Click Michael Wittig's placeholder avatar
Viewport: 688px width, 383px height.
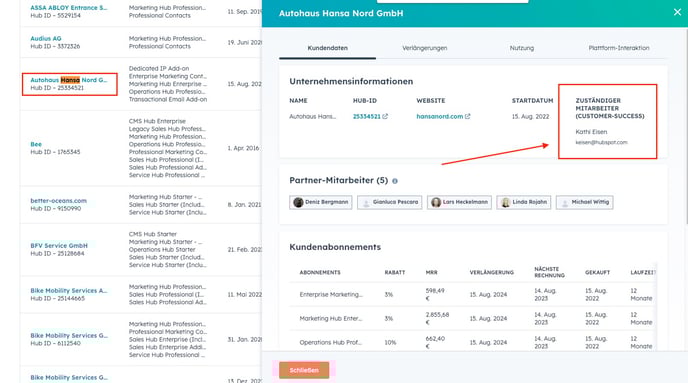pyautogui.click(x=565, y=202)
